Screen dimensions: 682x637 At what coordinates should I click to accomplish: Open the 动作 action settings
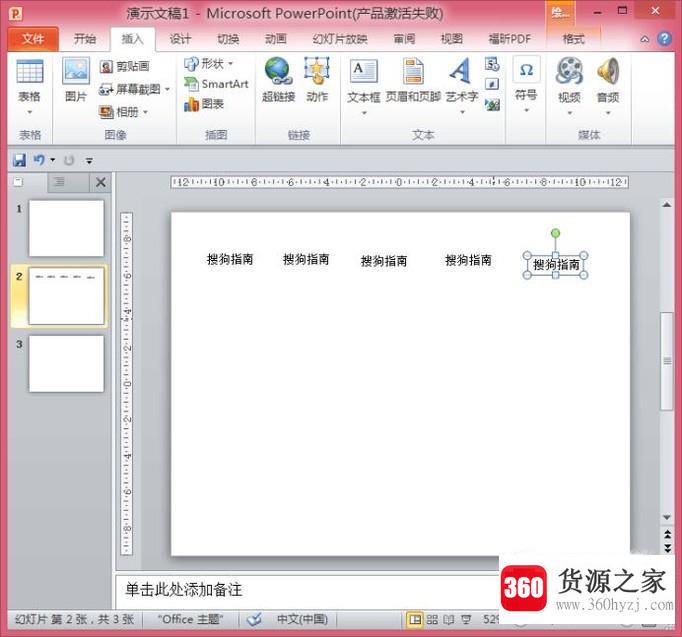click(317, 80)
